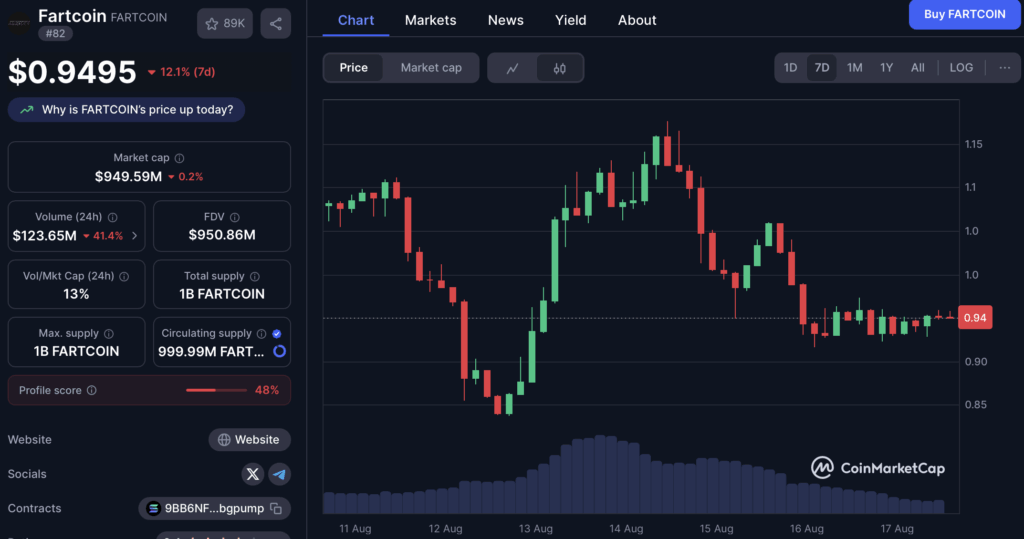Click the Buy FARTCOIN button
1024x539 pixels.
965,14
